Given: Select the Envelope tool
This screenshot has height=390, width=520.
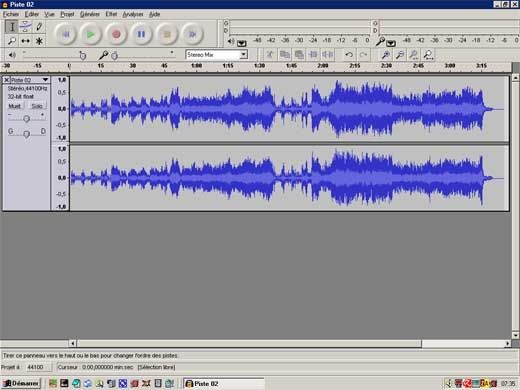Looking at the screenshot, I should click(x=25, y=27).
